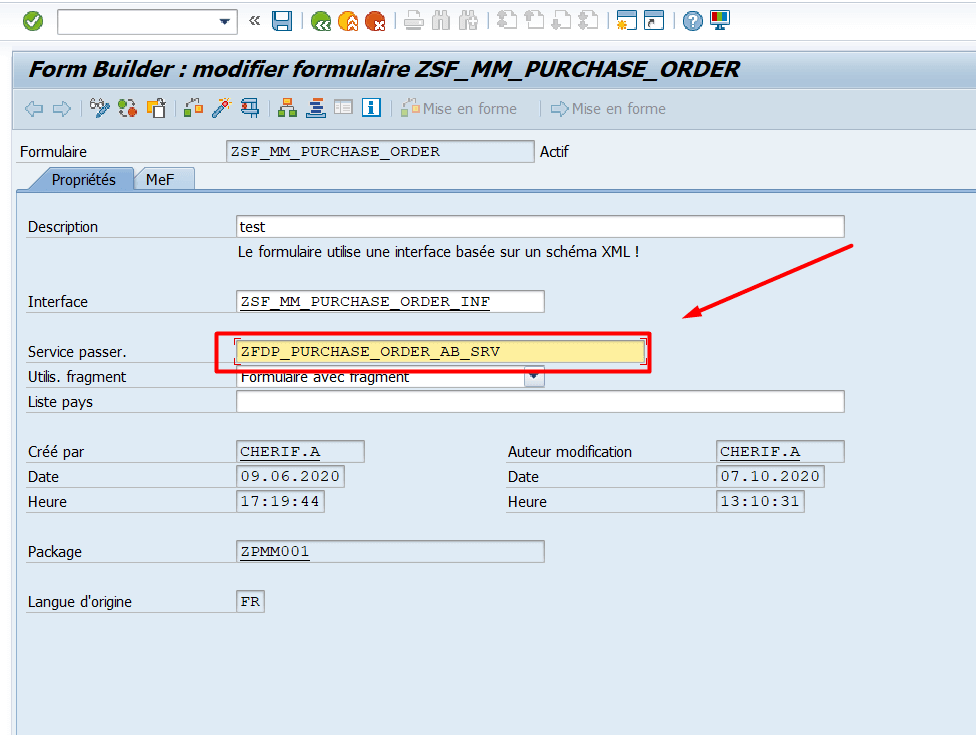The width and height of the screenshot is (976, 735).
Task: Click the back arrow in application toolbar
Action: 34,109
